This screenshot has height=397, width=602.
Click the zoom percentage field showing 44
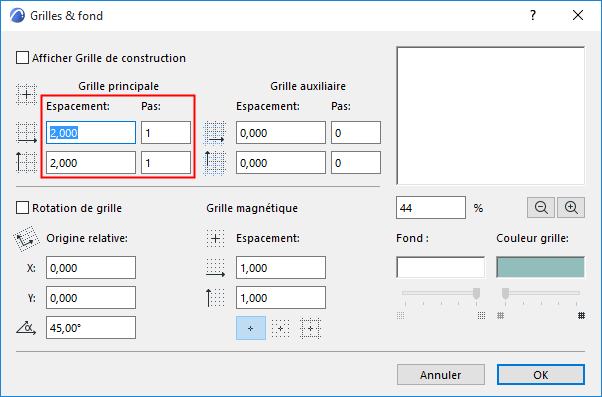(x=431, y=208)
